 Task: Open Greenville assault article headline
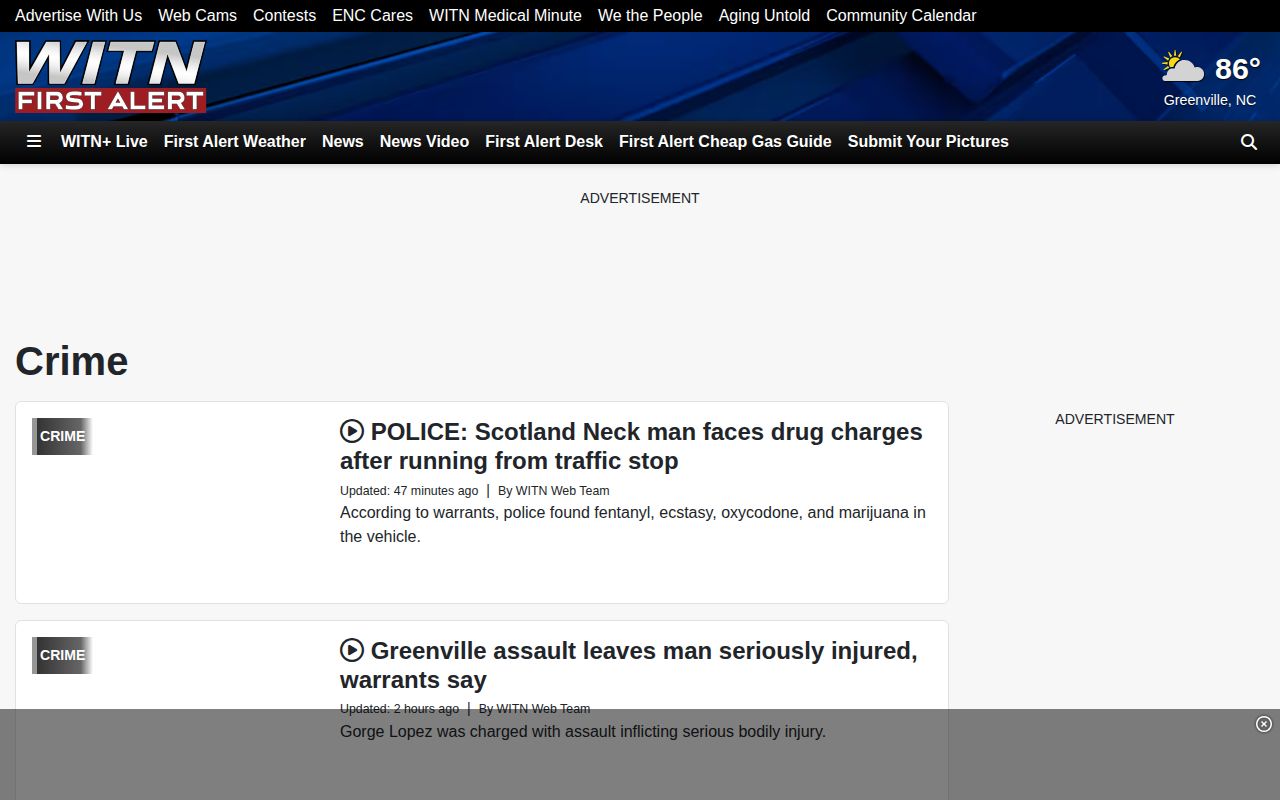[628, 665]
